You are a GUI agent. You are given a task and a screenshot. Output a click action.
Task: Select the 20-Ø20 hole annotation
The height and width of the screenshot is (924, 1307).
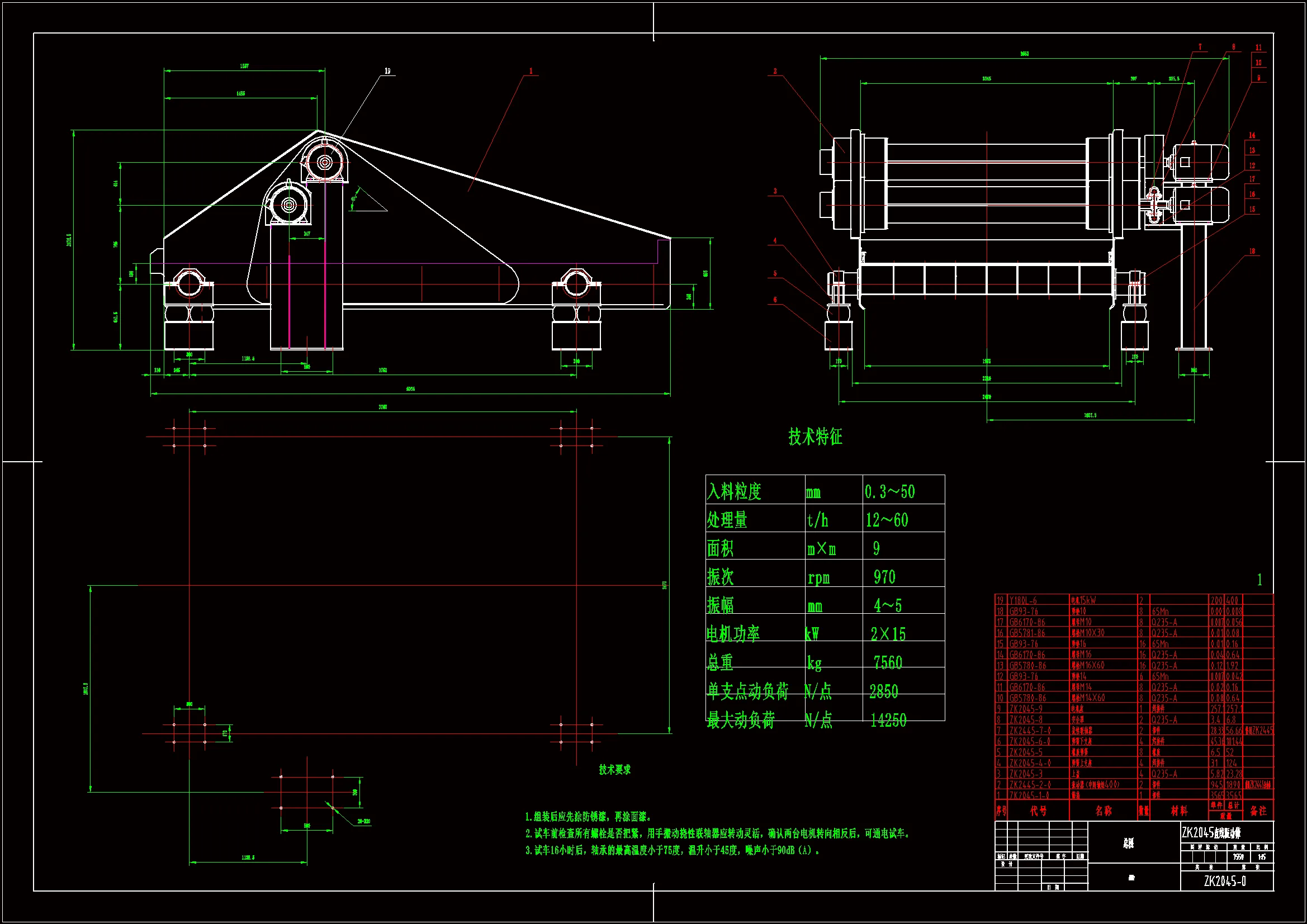click(x=363, y=821)
